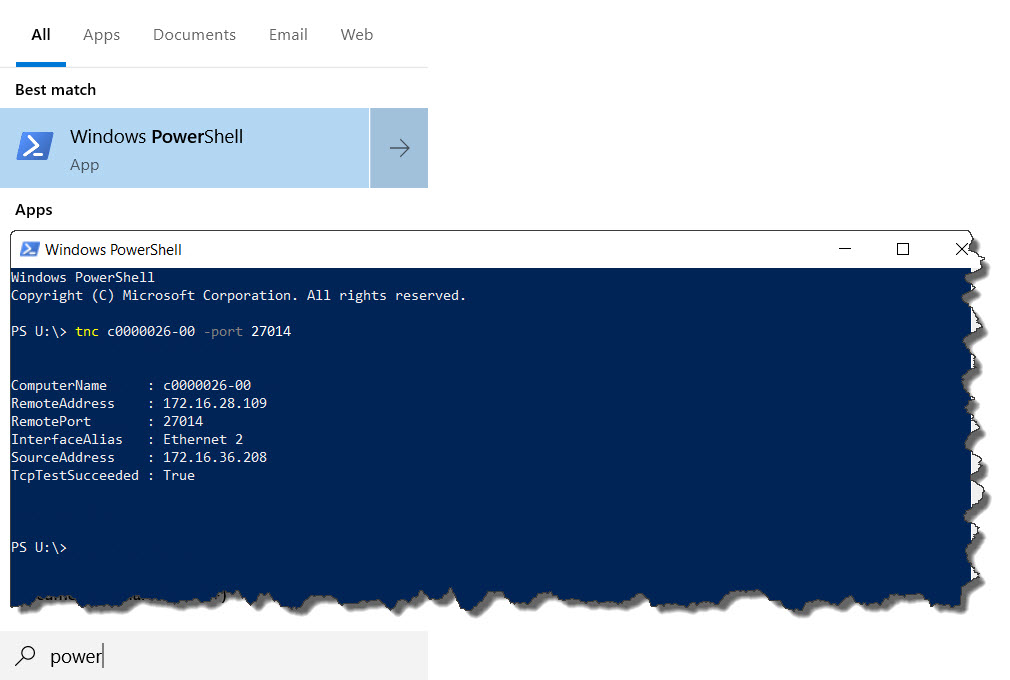Switch to the Apps search tab

[101, 35]
